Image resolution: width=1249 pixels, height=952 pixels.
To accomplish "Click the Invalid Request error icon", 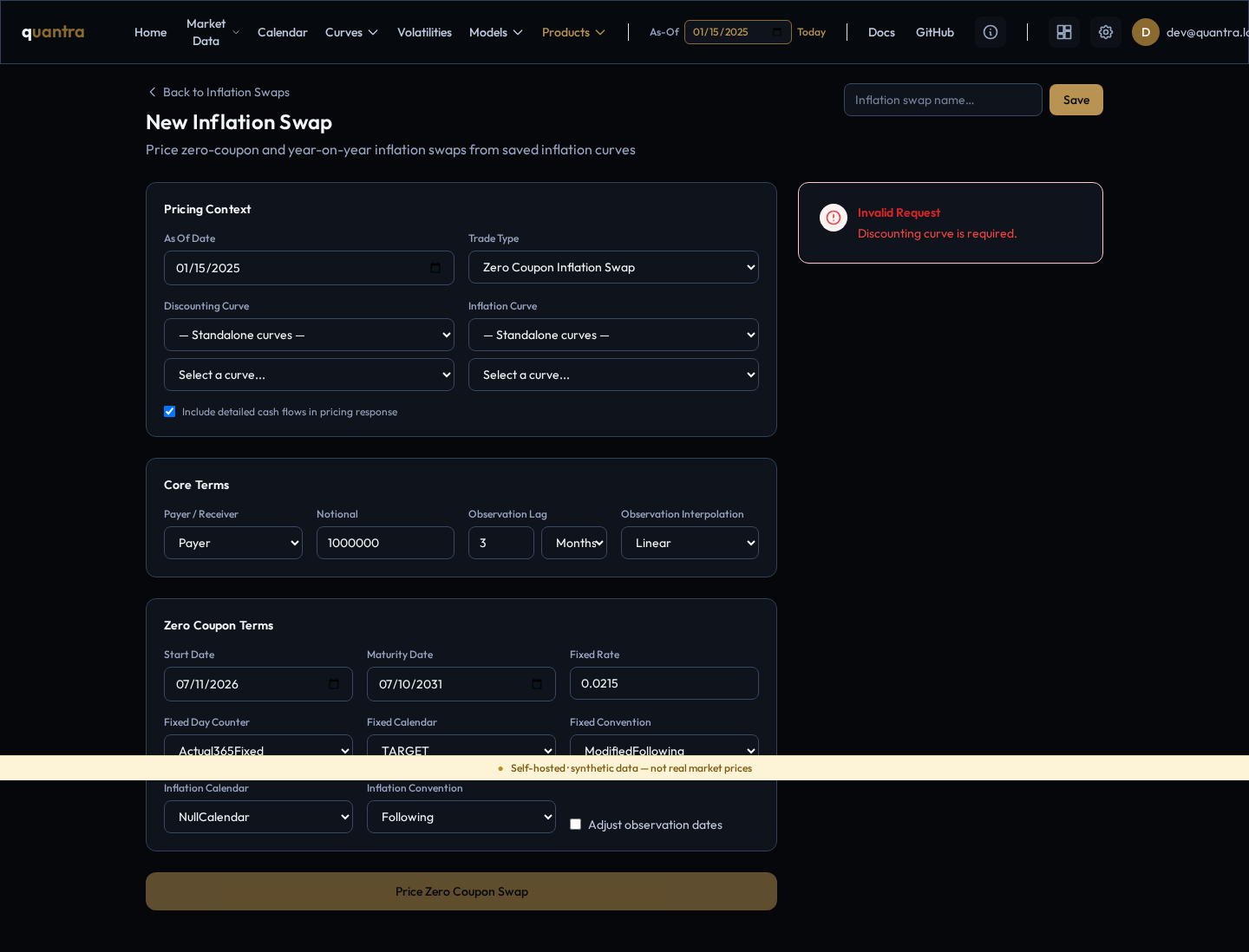I will pos(834,218).
